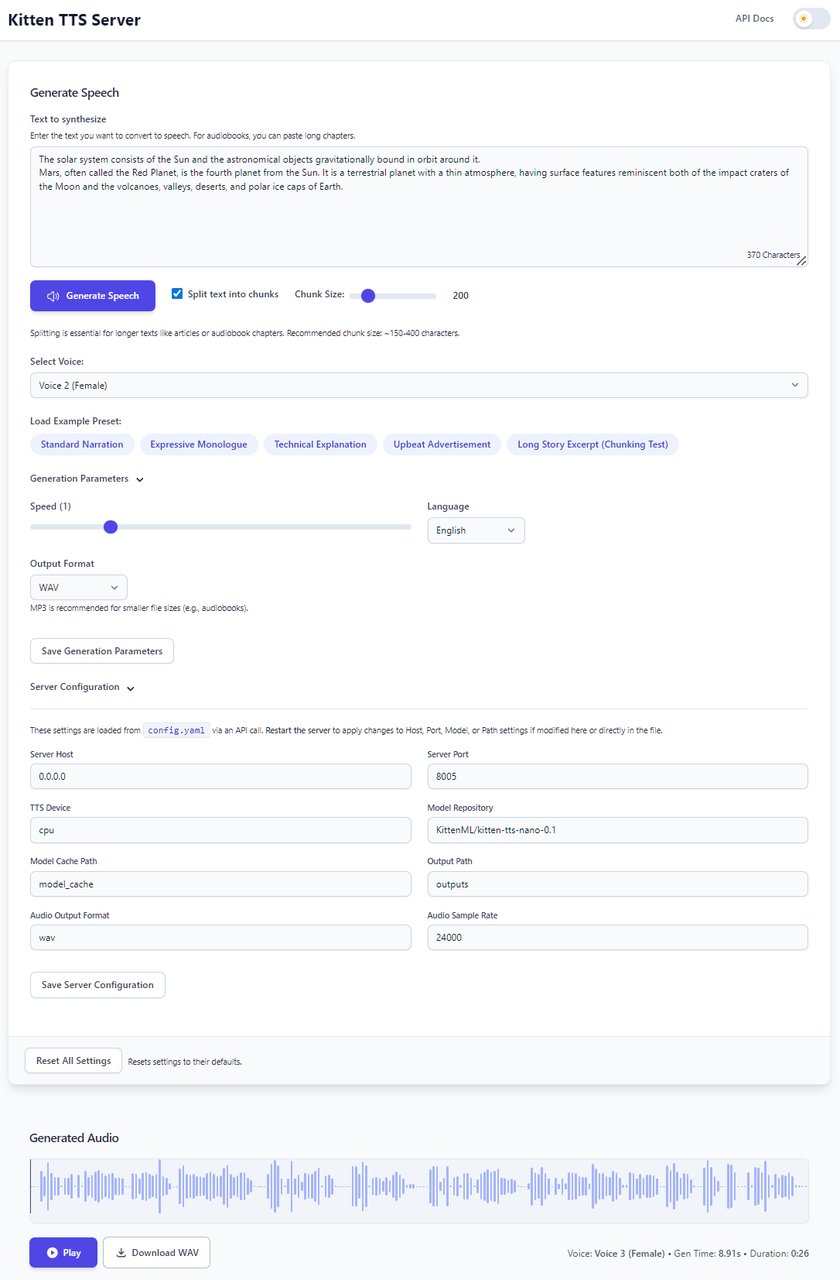Click the download icon on Download WAV

click(x=124, y=1252)
